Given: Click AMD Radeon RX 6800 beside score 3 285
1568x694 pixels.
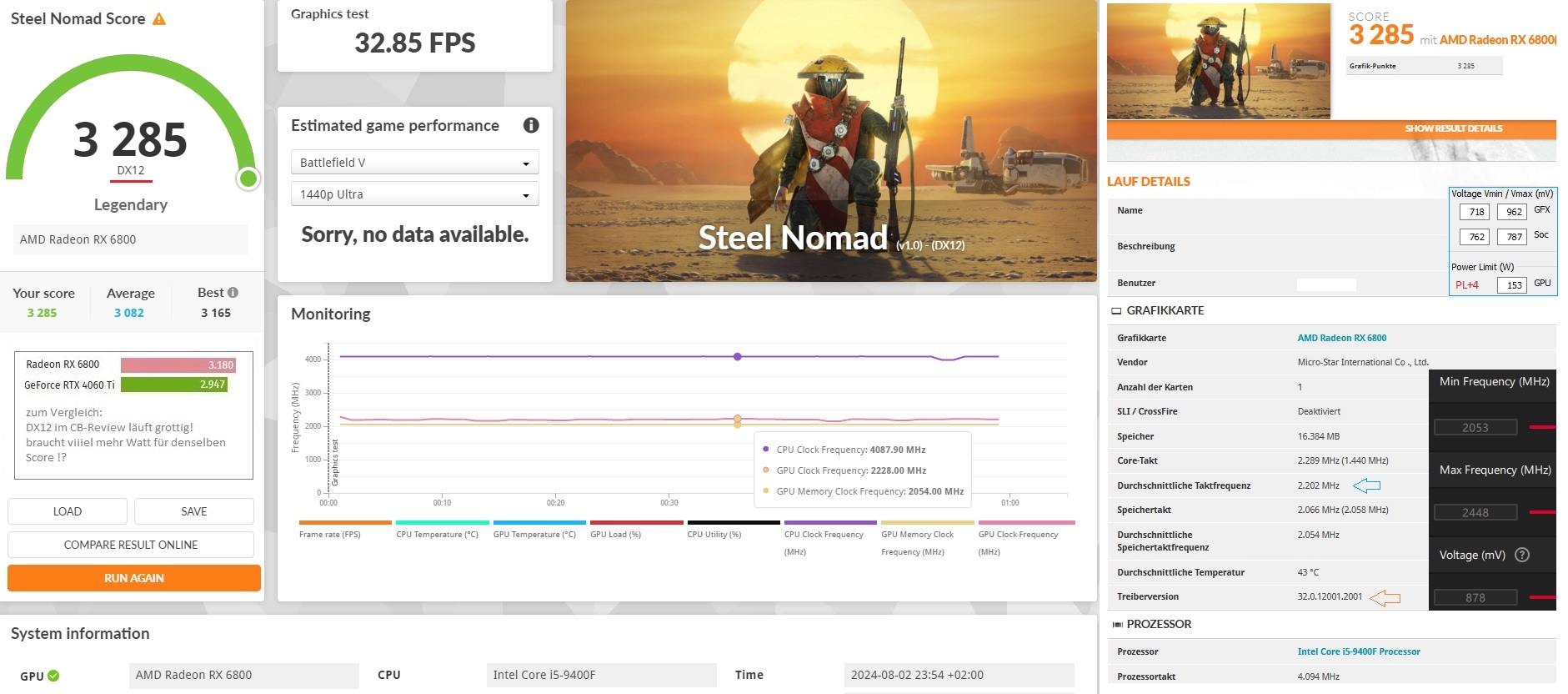Looking at the screenshot, I should [1497, 39].
